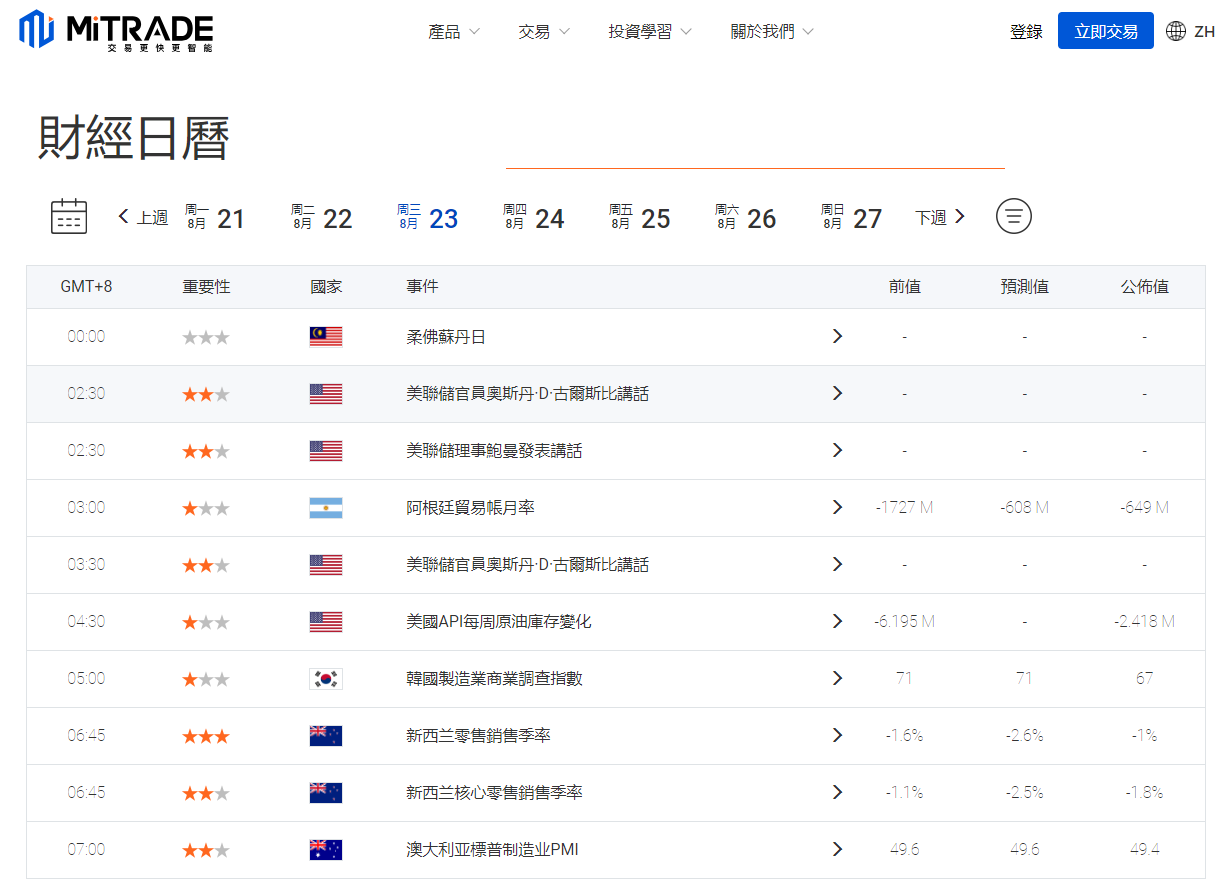Click the globe language icon

pos(1176,32)
